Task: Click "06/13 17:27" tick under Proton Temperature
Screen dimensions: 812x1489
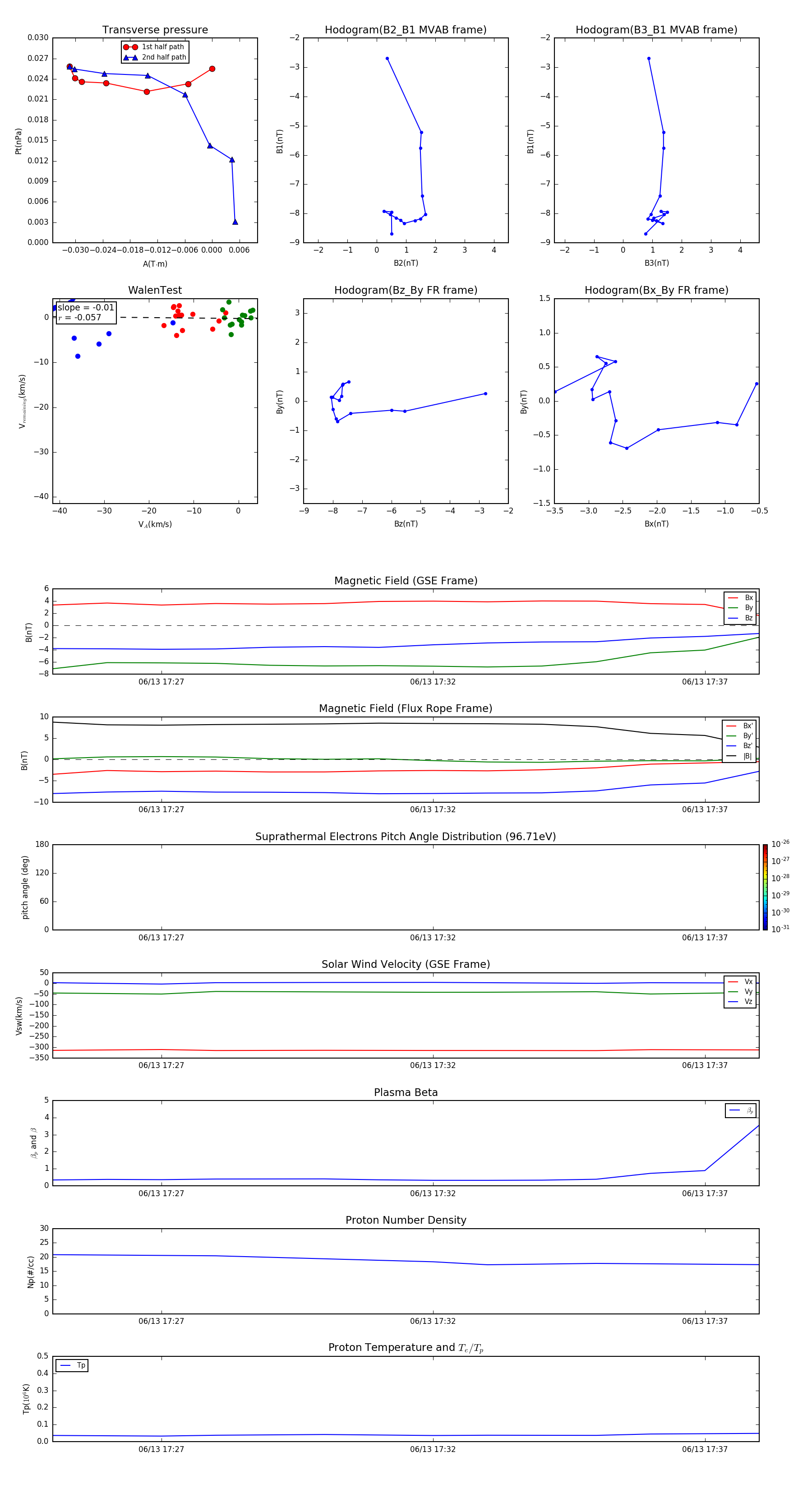Action: tap(161, 1449)
